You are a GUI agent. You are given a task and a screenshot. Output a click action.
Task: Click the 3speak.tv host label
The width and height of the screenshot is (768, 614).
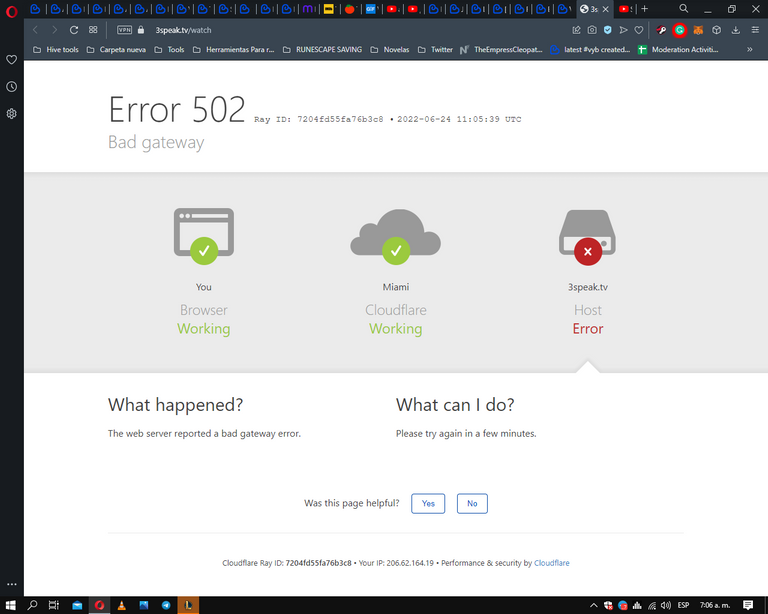click(588, 287)
